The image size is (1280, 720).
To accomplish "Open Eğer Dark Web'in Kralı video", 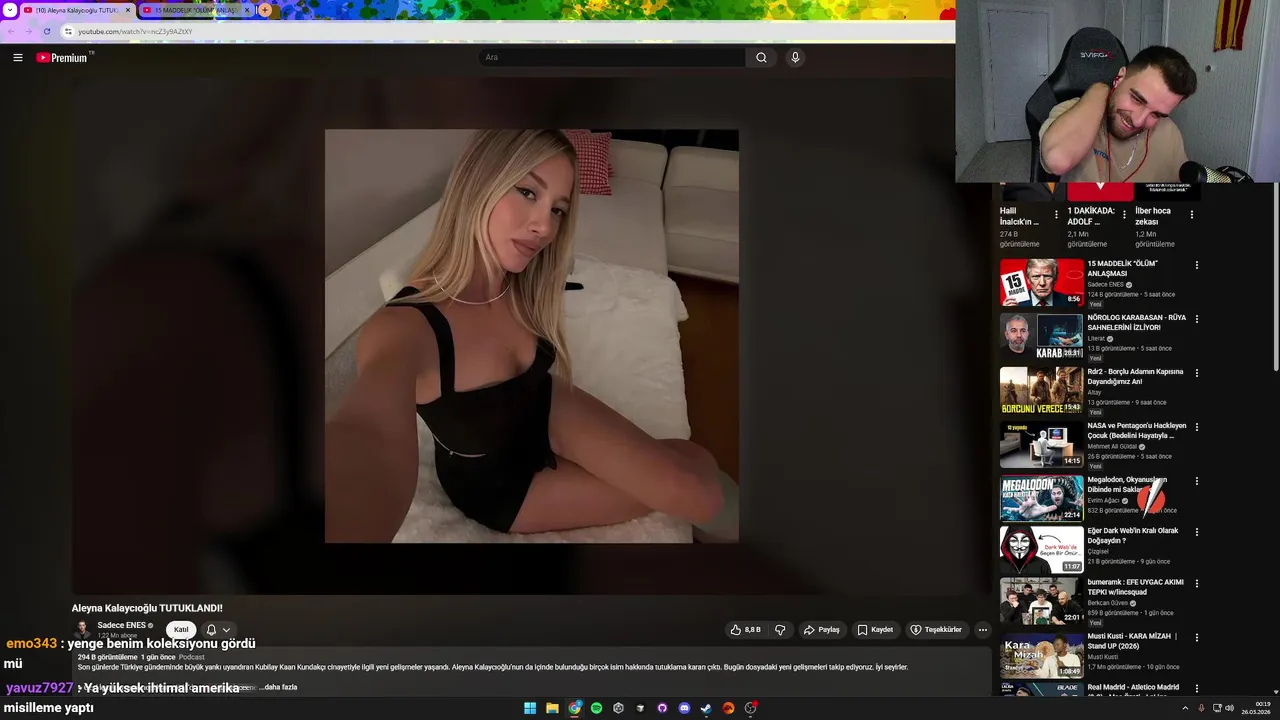I will (1133, 535).
